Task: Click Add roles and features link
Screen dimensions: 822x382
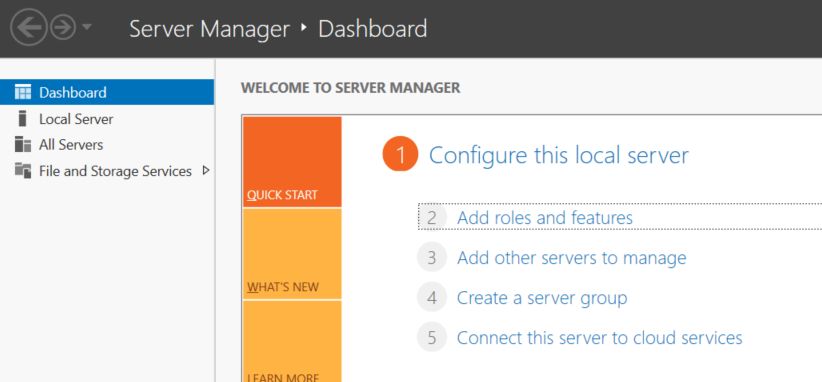Action: click(x=545, y=217)
